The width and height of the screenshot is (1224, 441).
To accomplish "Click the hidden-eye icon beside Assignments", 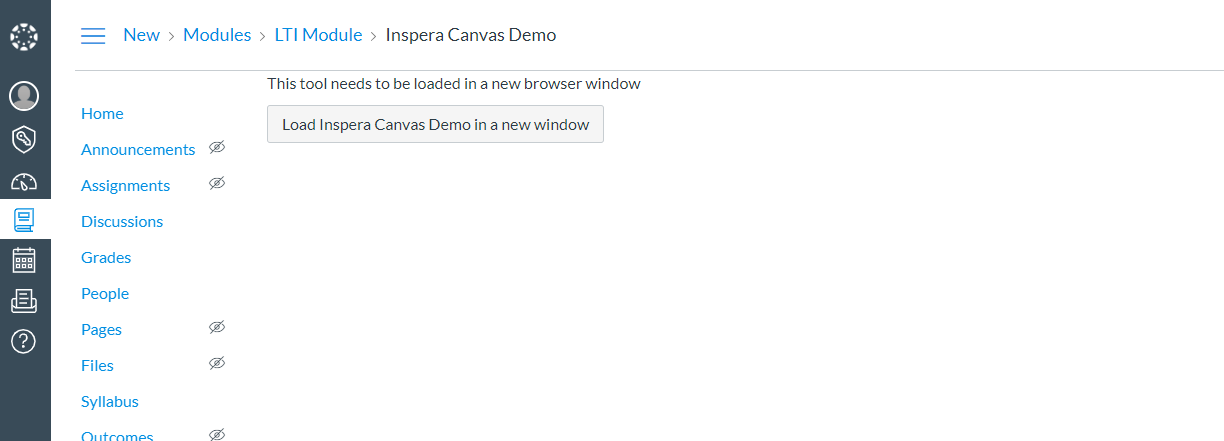I will [x=217, y=184].
